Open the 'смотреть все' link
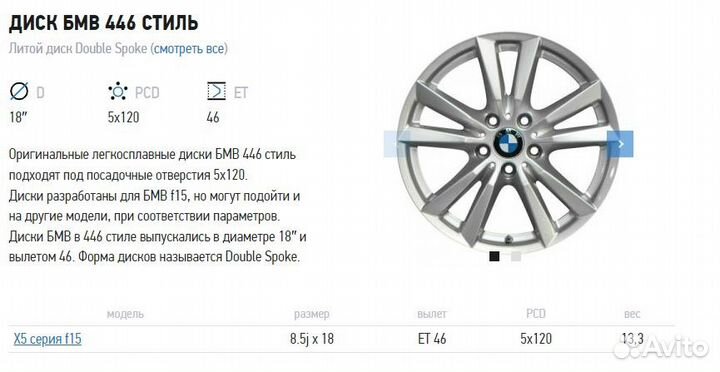Image resolution: width=720 pixels, height=372 pixels. 189,48
